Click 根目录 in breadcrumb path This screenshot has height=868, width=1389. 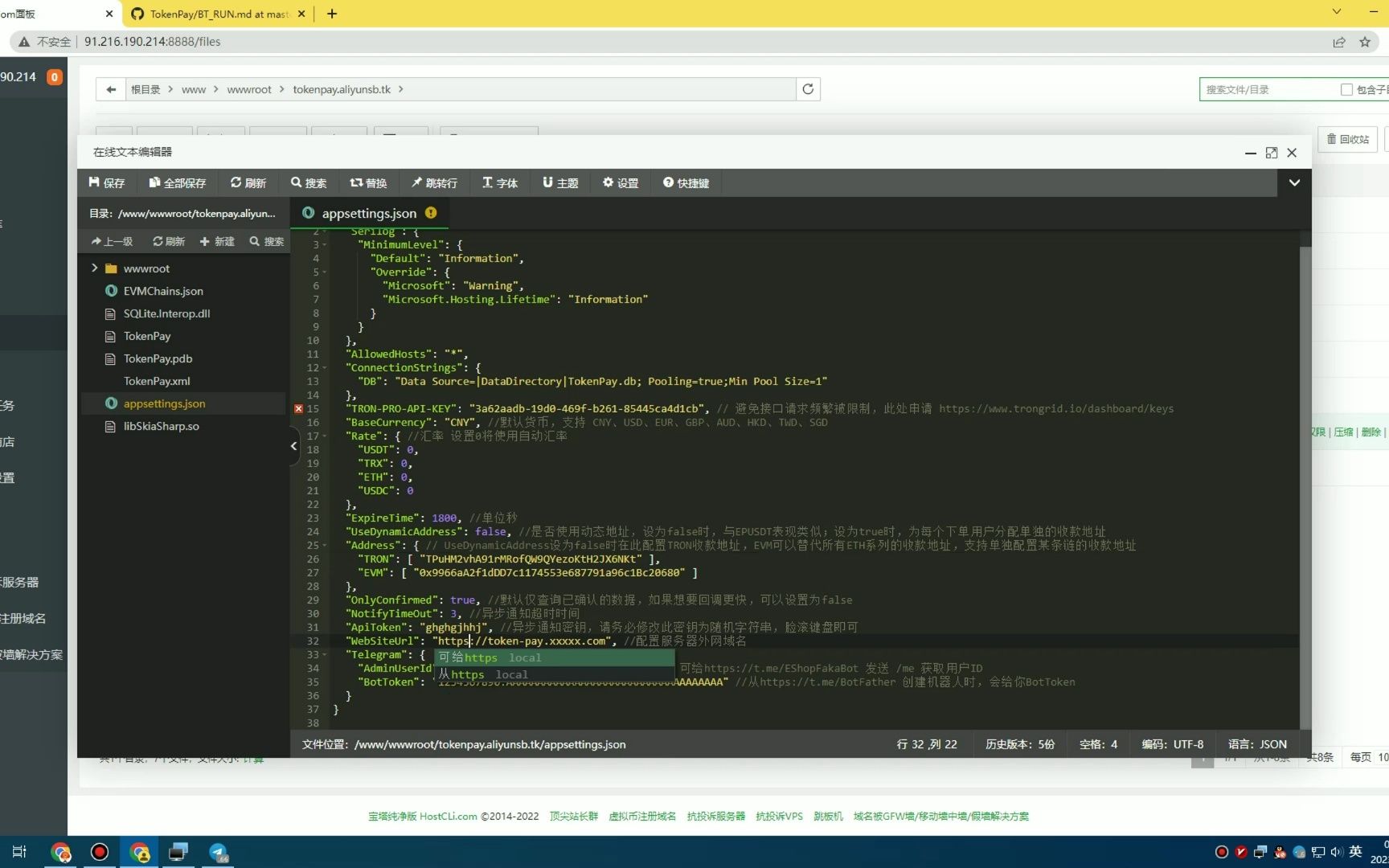click(145, 89)
